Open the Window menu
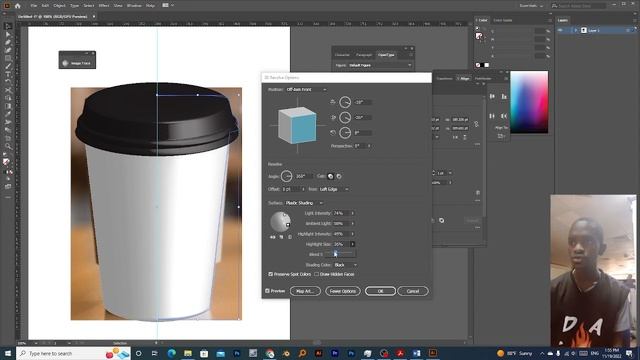Viewport: 640px width, 360px height. [134, 6]
